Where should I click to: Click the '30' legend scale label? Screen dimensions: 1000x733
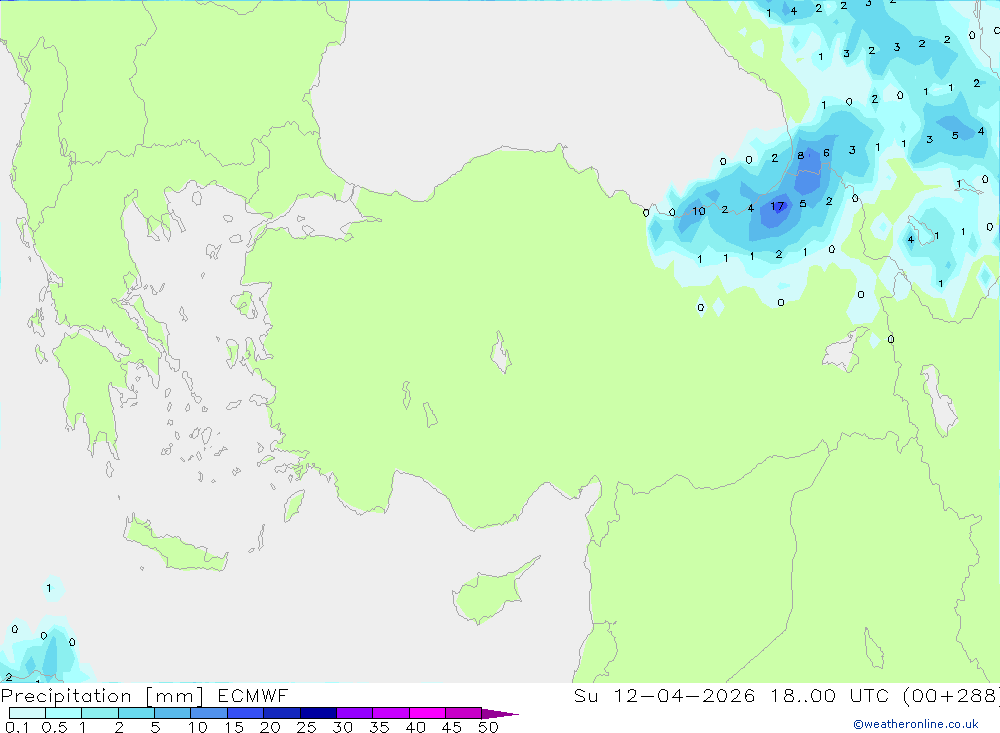pyautogui.click(x=342, y=727)
